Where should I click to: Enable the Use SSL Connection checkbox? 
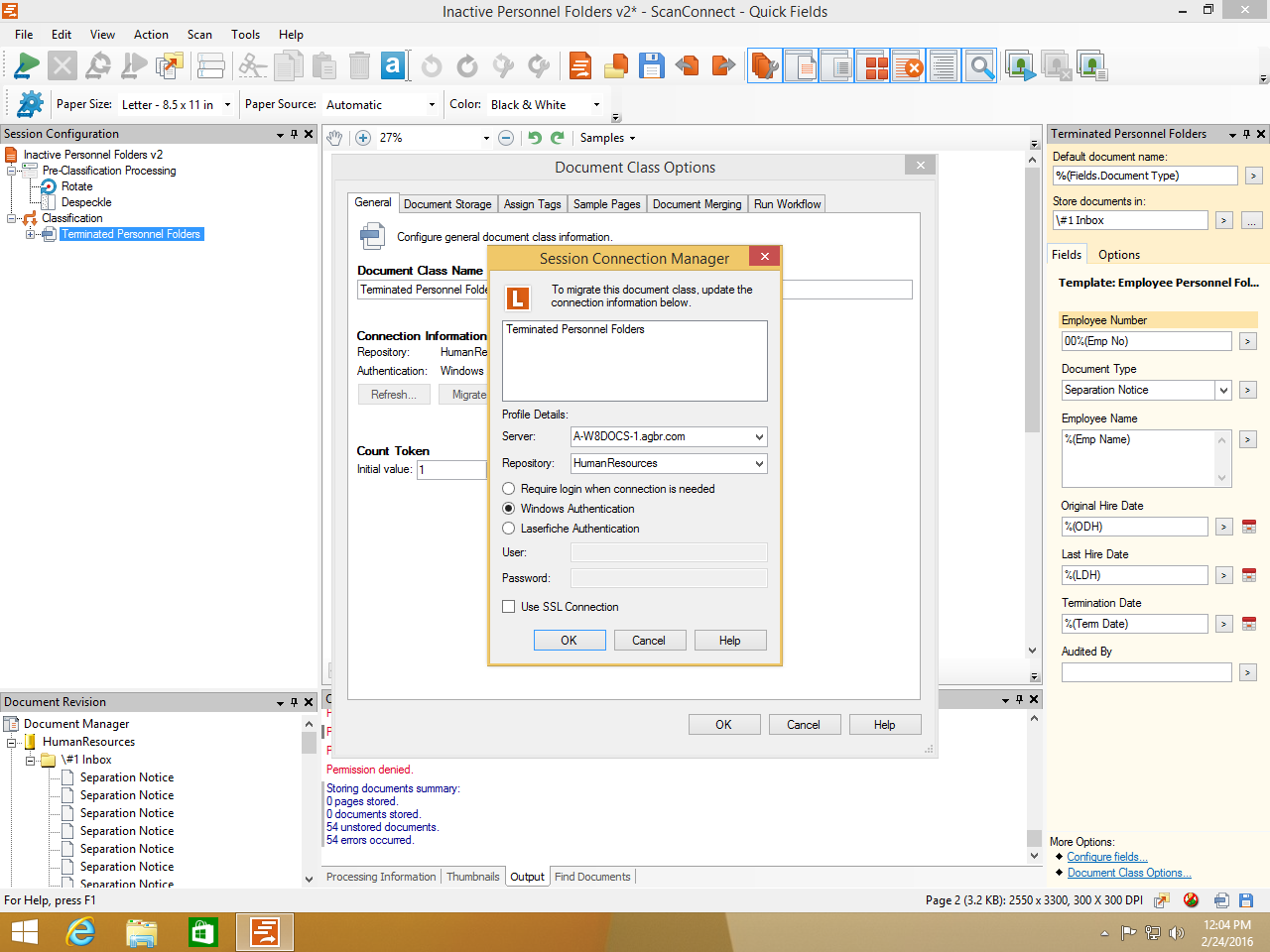(x=509, y=607)
